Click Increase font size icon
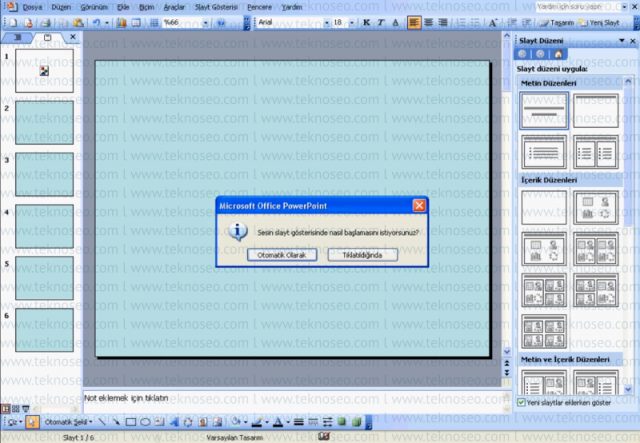 [493, 23]
